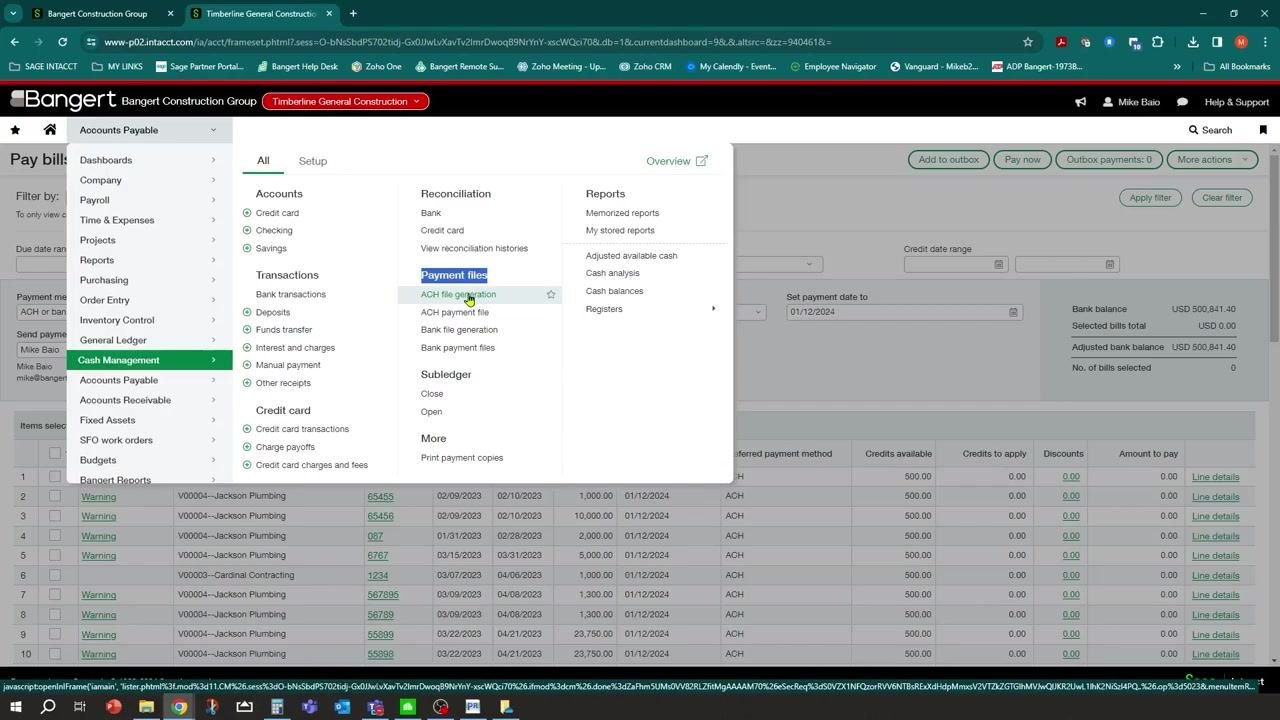The height and width of the screenshot is (720, 1280).
Task: Check the box for row 3
Action: click(55, 516)
